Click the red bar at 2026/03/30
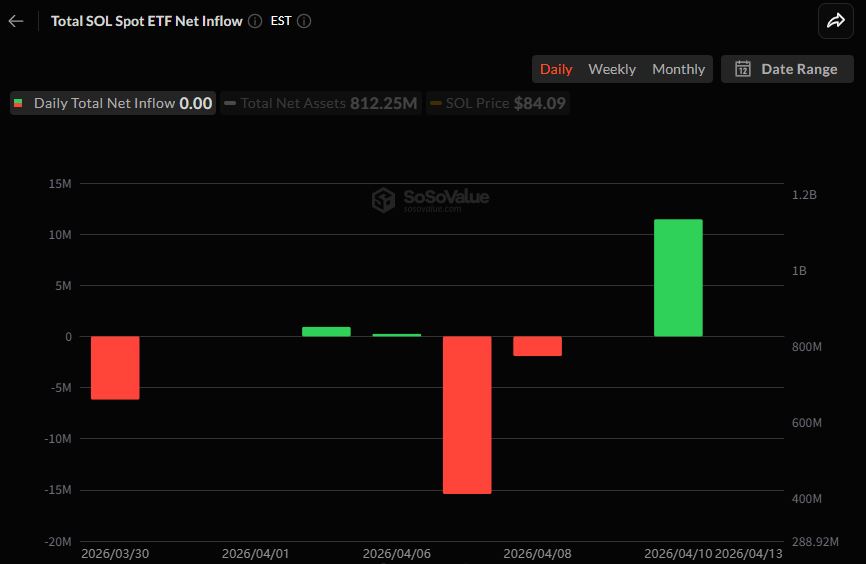 [x=115, y=368]
